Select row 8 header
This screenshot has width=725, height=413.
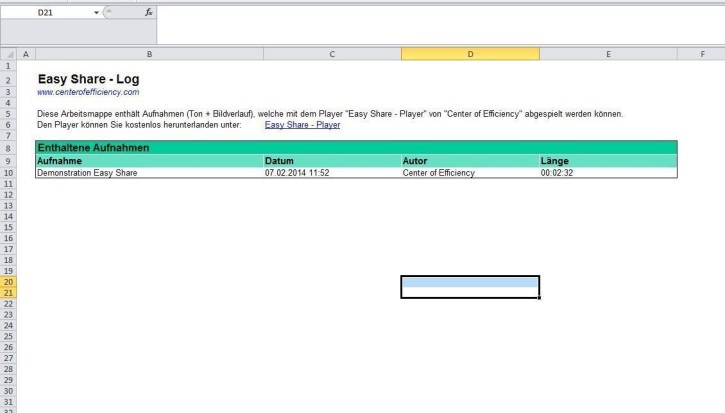click(8, 148)
